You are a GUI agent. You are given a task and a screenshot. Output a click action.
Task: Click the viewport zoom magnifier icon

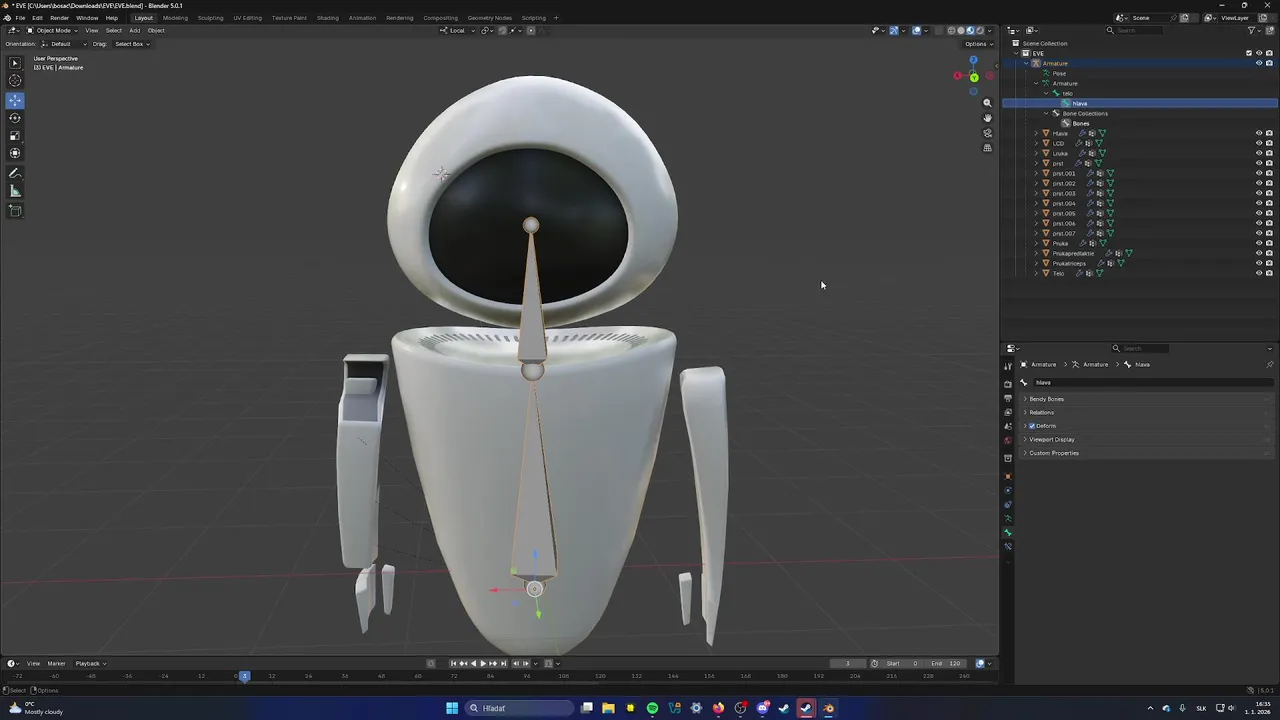[987, 103]
